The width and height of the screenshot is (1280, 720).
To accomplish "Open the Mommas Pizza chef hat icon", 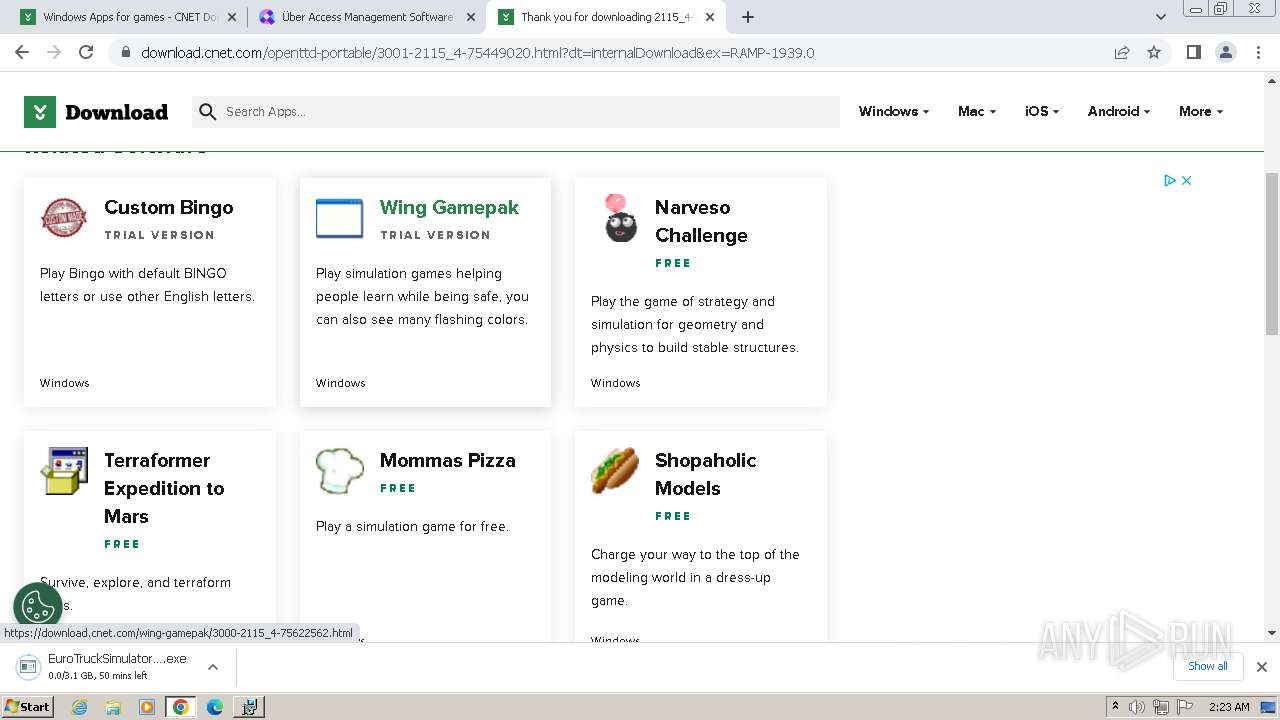I will [x=339, y=471].
